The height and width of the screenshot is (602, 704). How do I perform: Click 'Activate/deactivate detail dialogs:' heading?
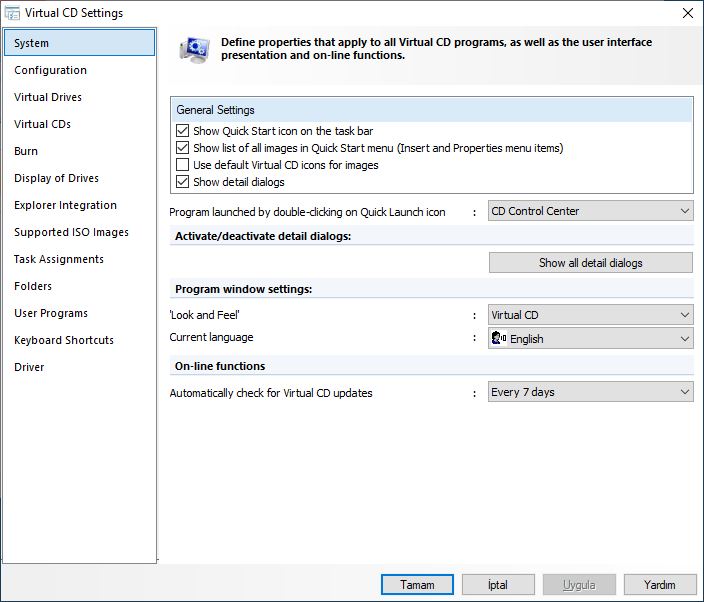pyautogui.click(x=263, y=236)
